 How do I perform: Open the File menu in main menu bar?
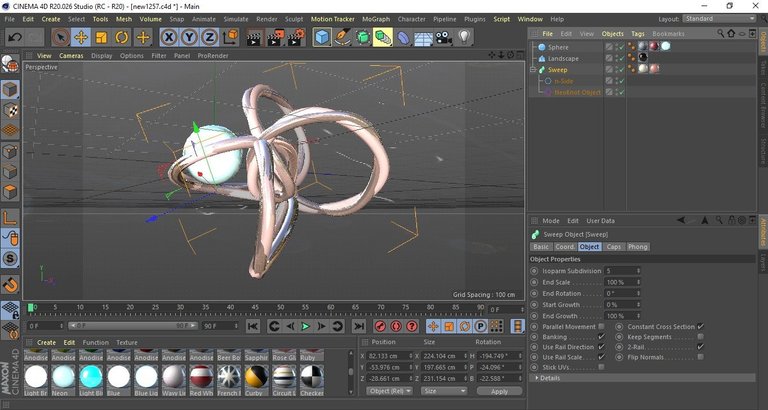tap(9, 19)
